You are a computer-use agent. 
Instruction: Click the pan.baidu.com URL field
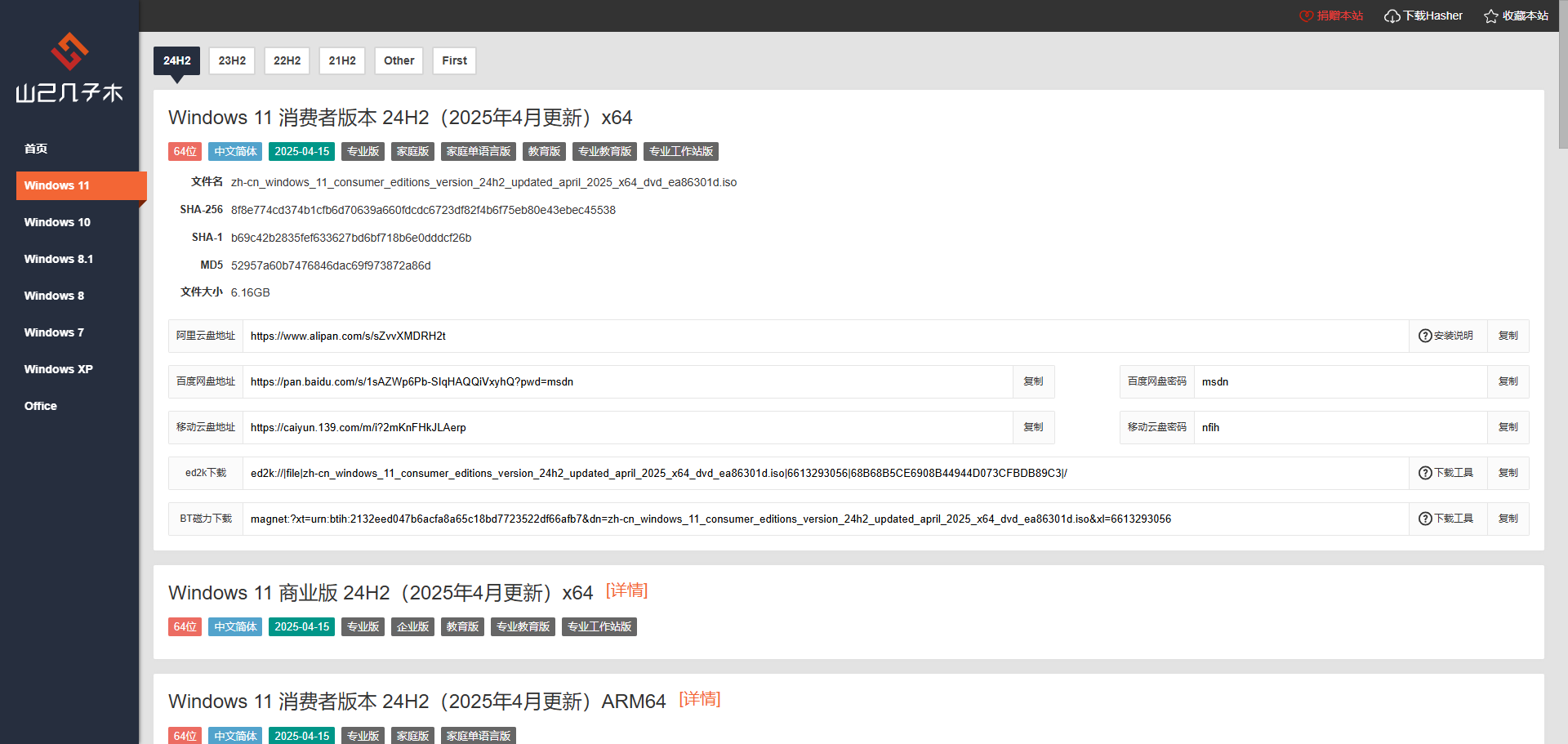(x=628, y=381)
